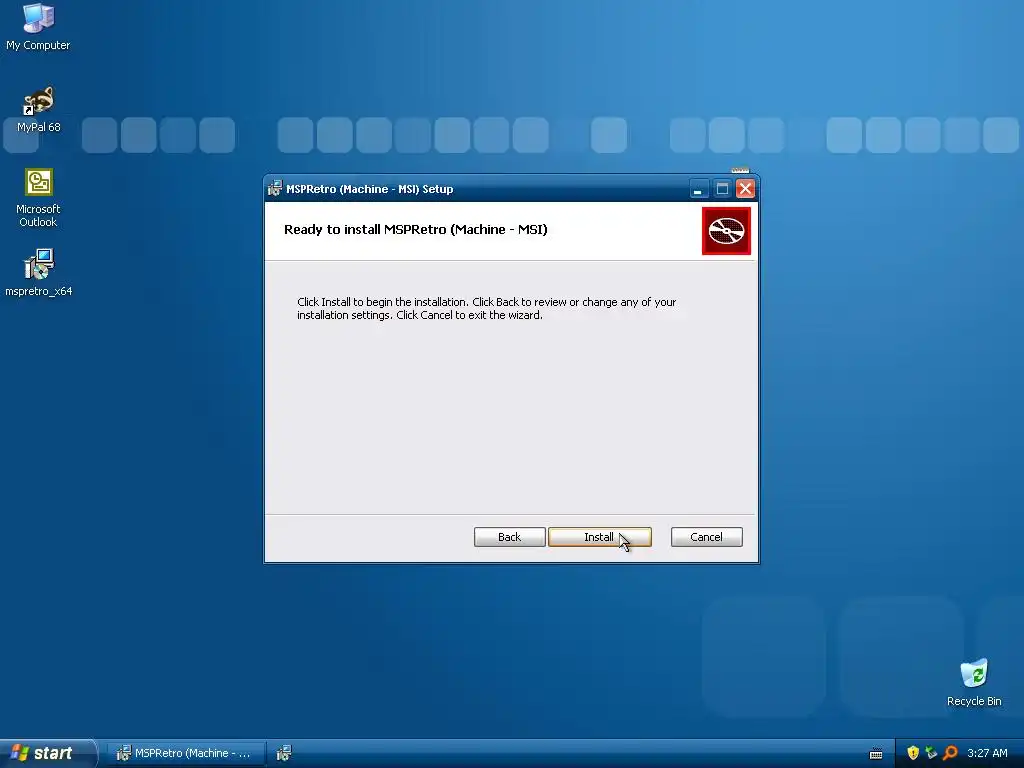The width and height of the screenshot is (1024, 768).
Task: Select the Recycle Bin icon
Action: point(974,683)
